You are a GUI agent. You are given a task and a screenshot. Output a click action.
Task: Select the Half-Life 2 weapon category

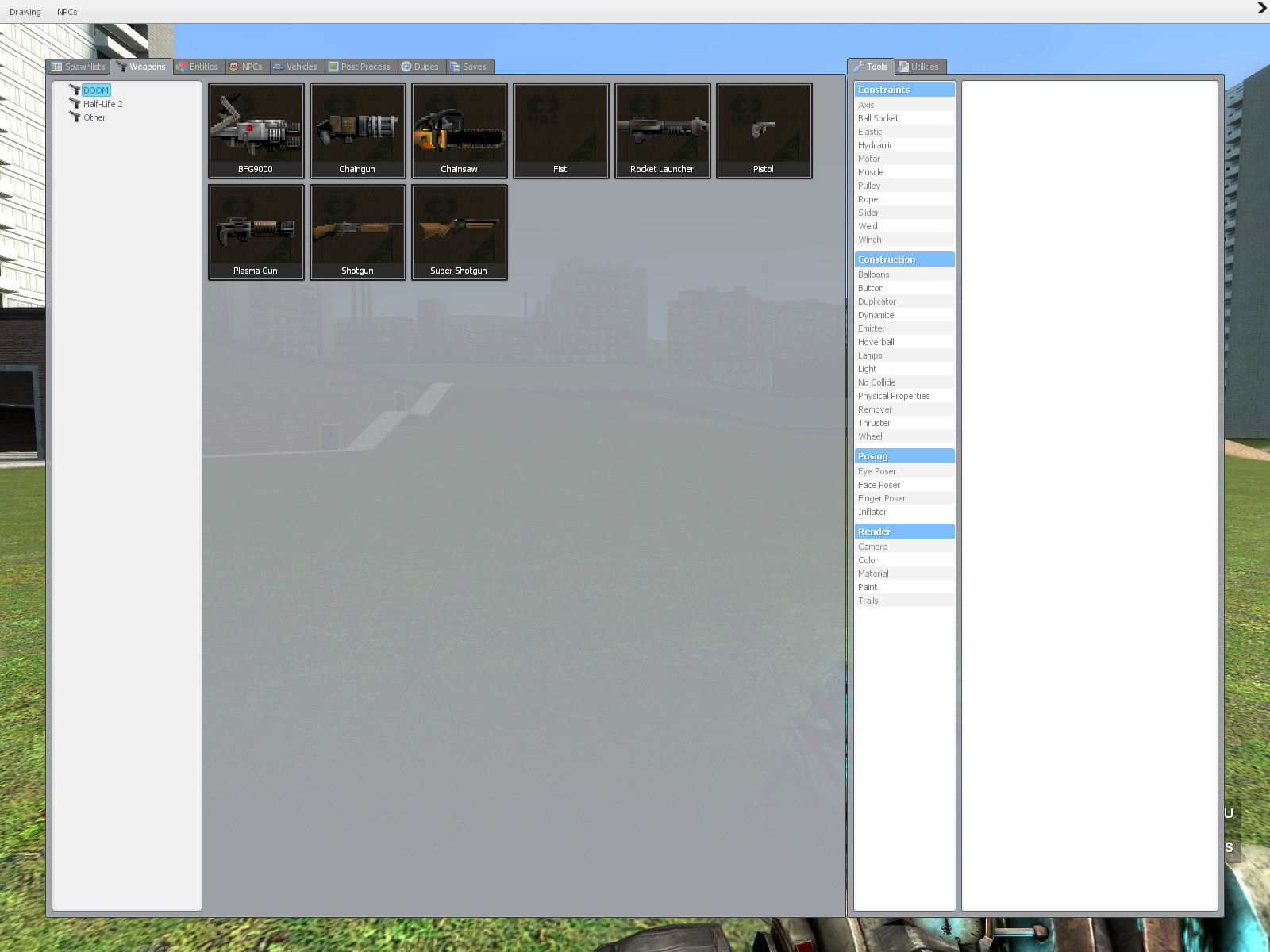click(x=103, y=104)
